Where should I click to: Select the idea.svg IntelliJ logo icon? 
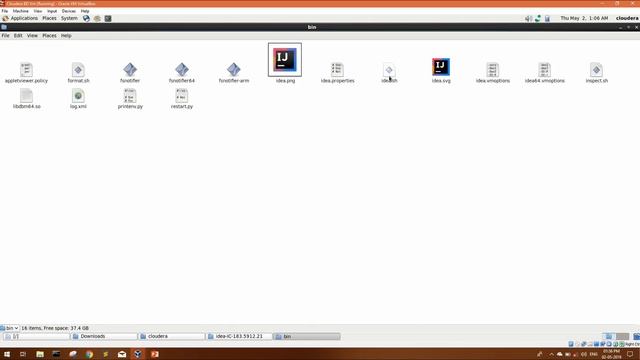click(441, 67)
